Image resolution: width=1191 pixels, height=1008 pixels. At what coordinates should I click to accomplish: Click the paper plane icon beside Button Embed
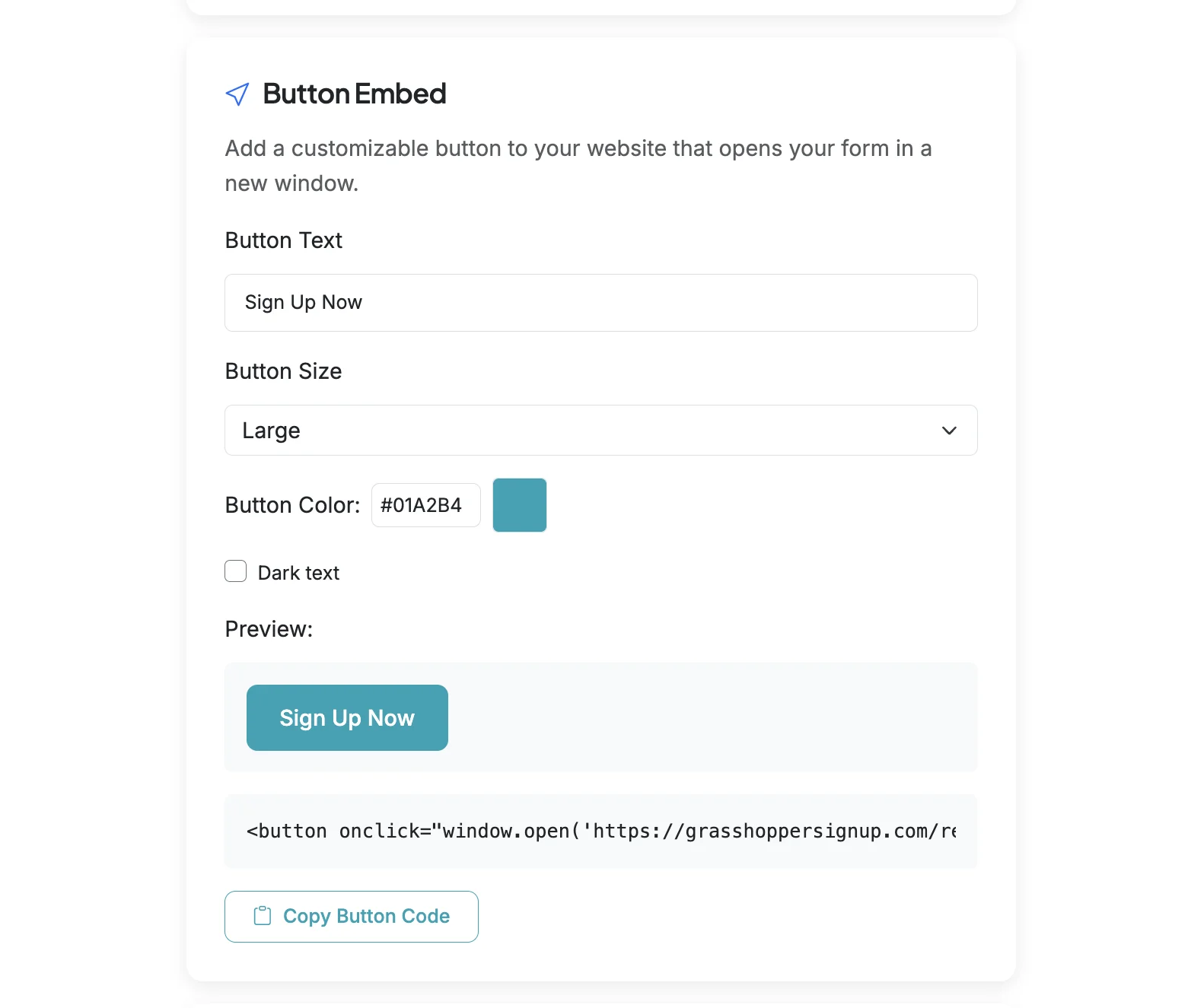click(237, 94)
